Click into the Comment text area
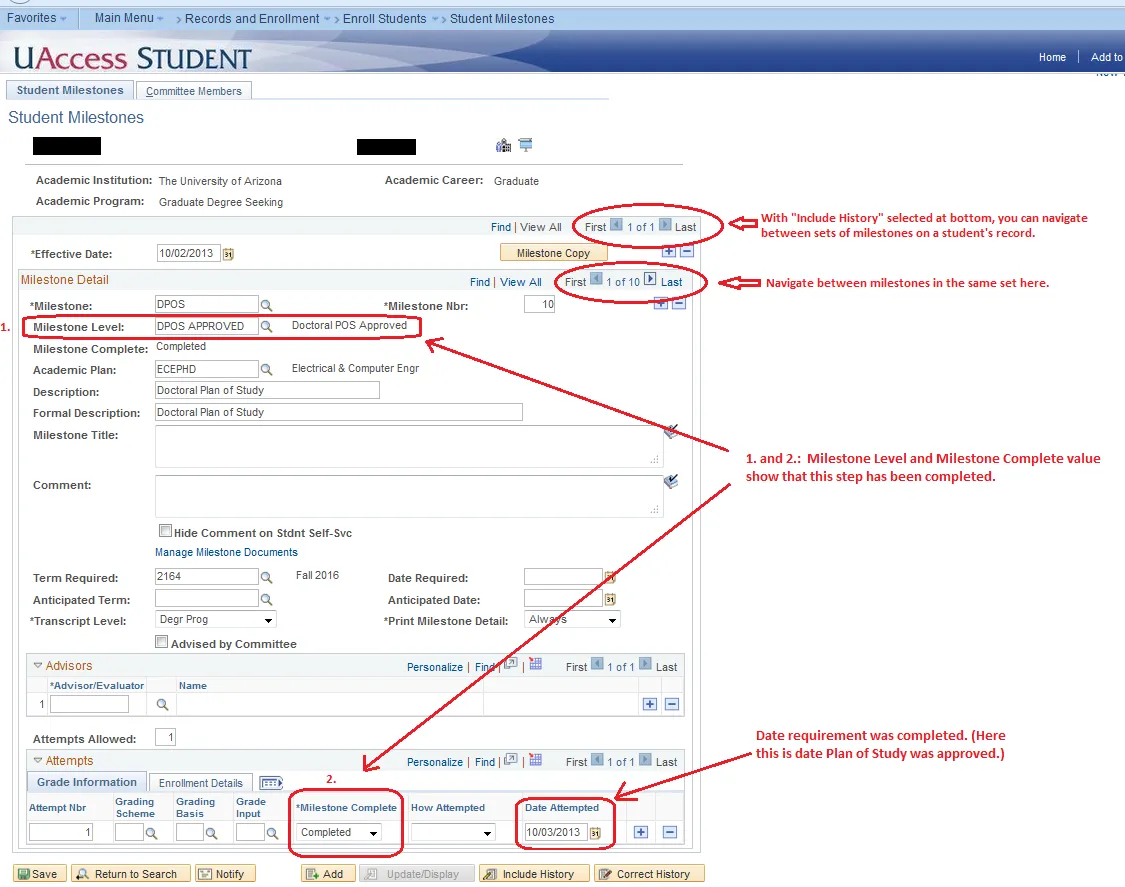 point(409,496)
